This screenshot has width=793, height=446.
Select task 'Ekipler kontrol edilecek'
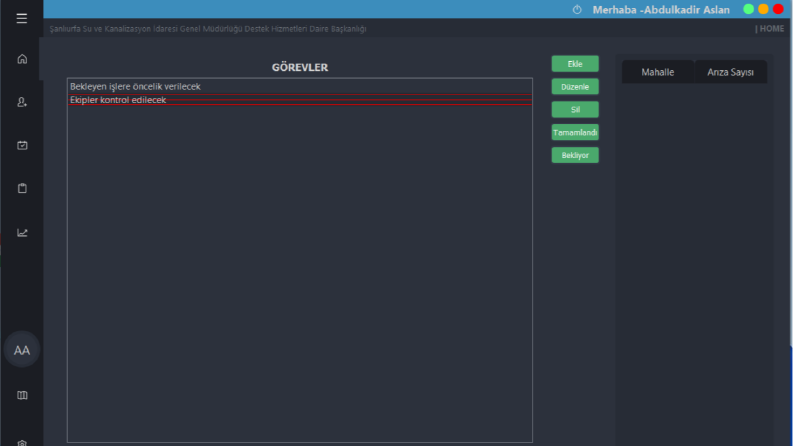(x=300, y=100)
